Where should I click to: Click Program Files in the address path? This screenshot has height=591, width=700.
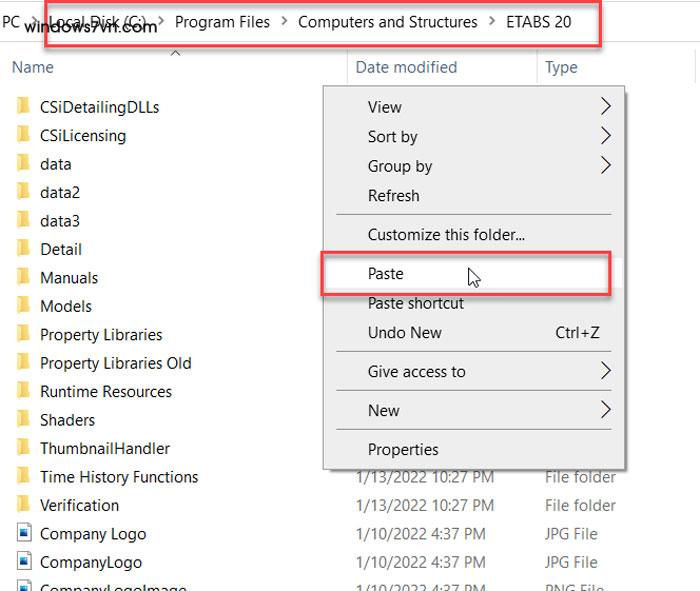coord(222,21)
